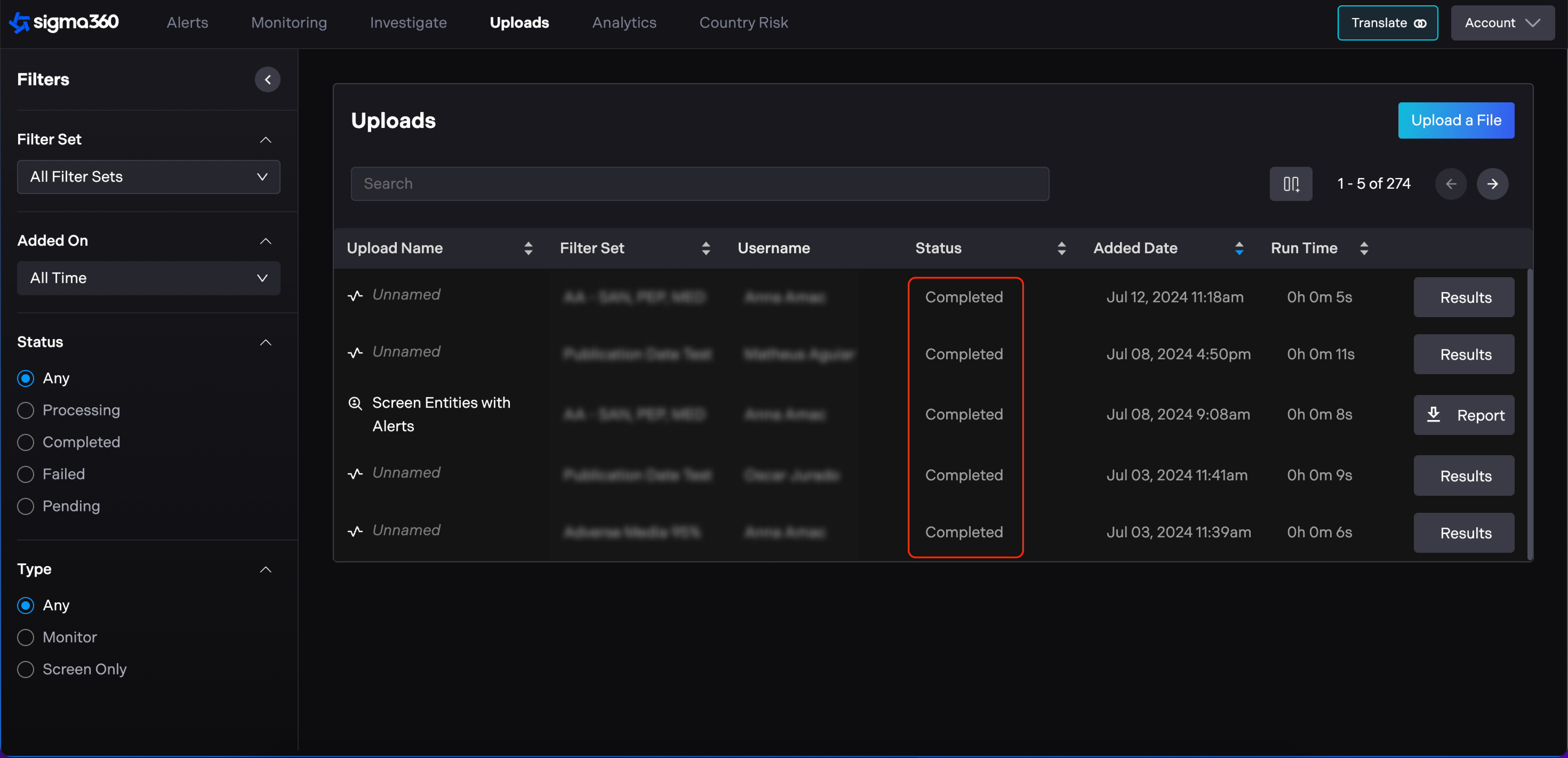Screen dimensions: 1568x758
Task: Select the Processing status filter
Action: (x=26, y=411)
